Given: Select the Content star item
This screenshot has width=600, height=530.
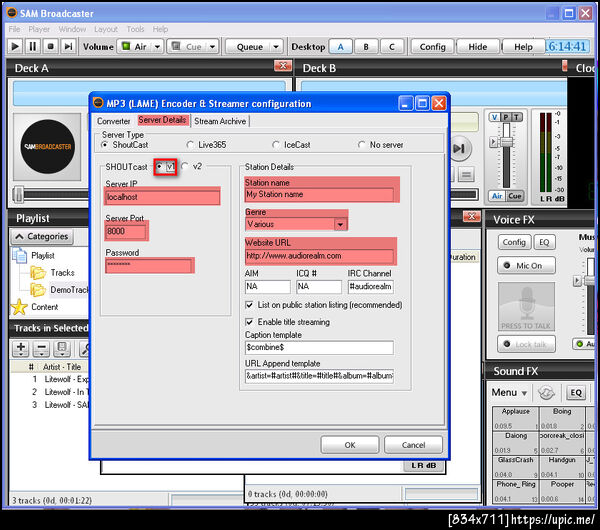Looking at the screenshot, I should click(35, 307).
